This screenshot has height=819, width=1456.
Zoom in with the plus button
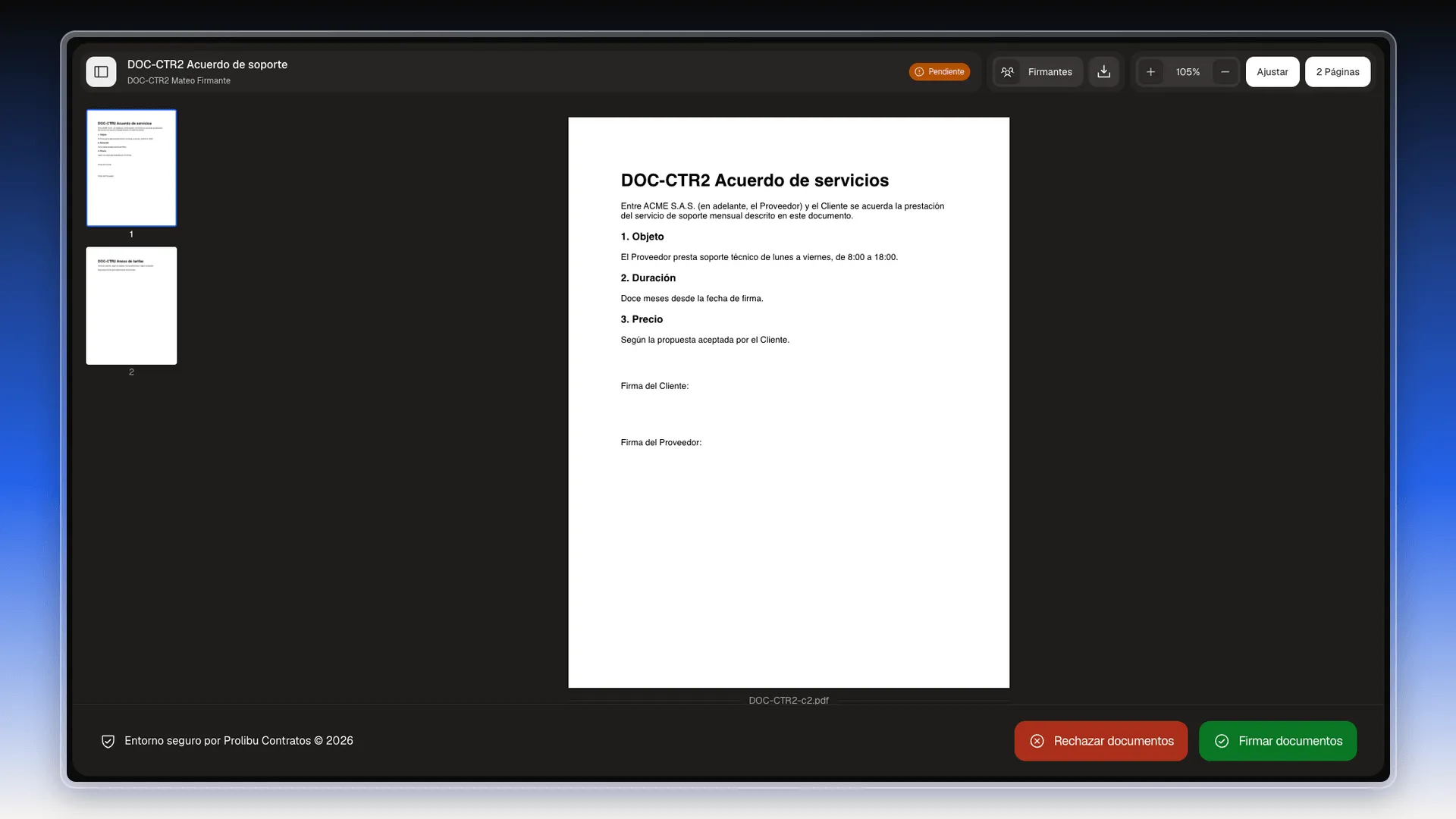[1150, 72]
